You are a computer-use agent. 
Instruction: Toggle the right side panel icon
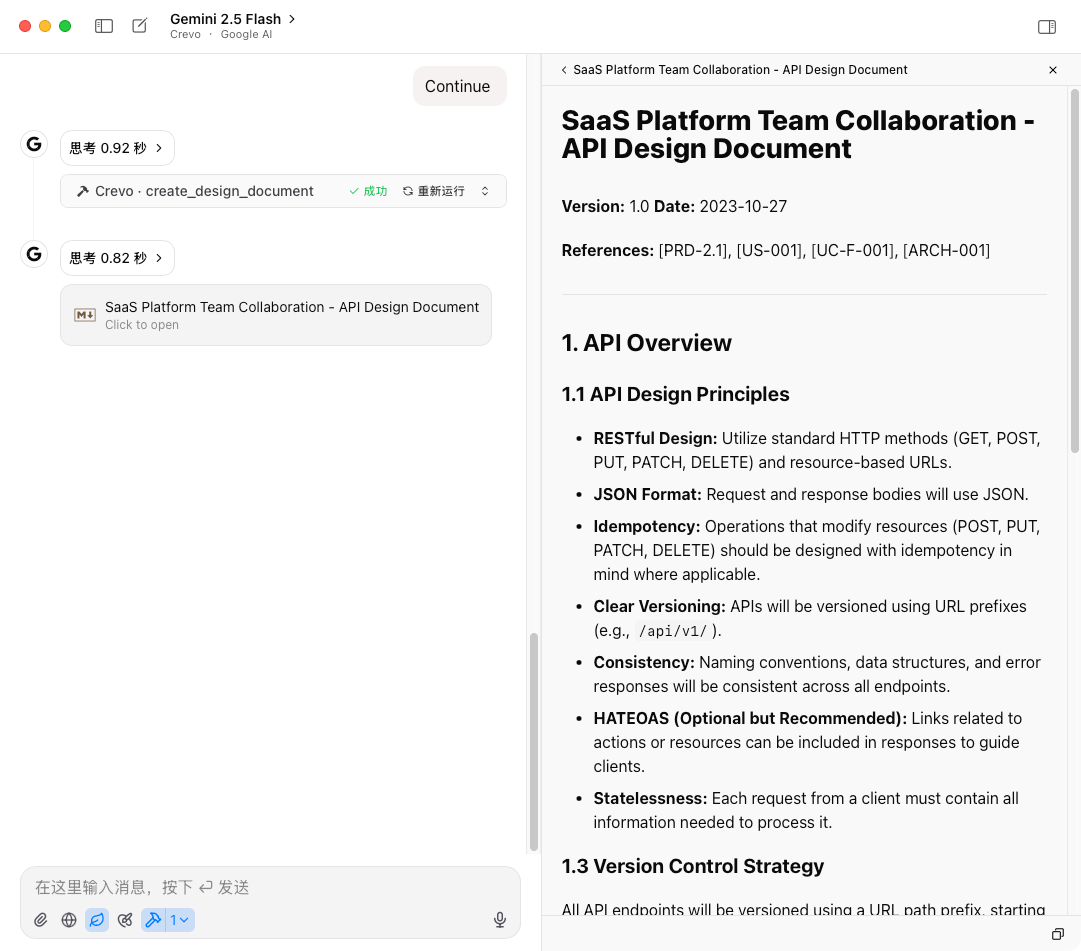[x=1047, y=27]
